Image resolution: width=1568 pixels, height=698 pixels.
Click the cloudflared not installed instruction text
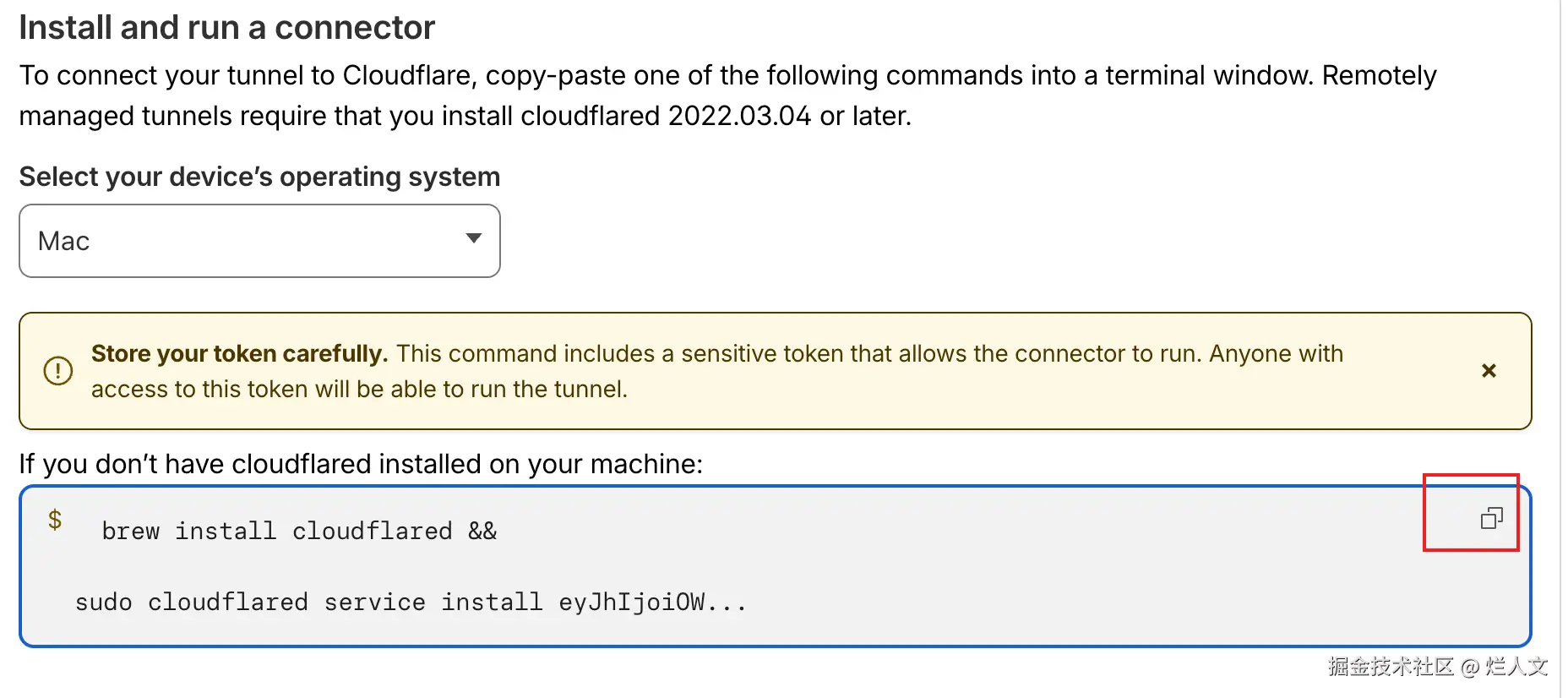coord(361,464)
